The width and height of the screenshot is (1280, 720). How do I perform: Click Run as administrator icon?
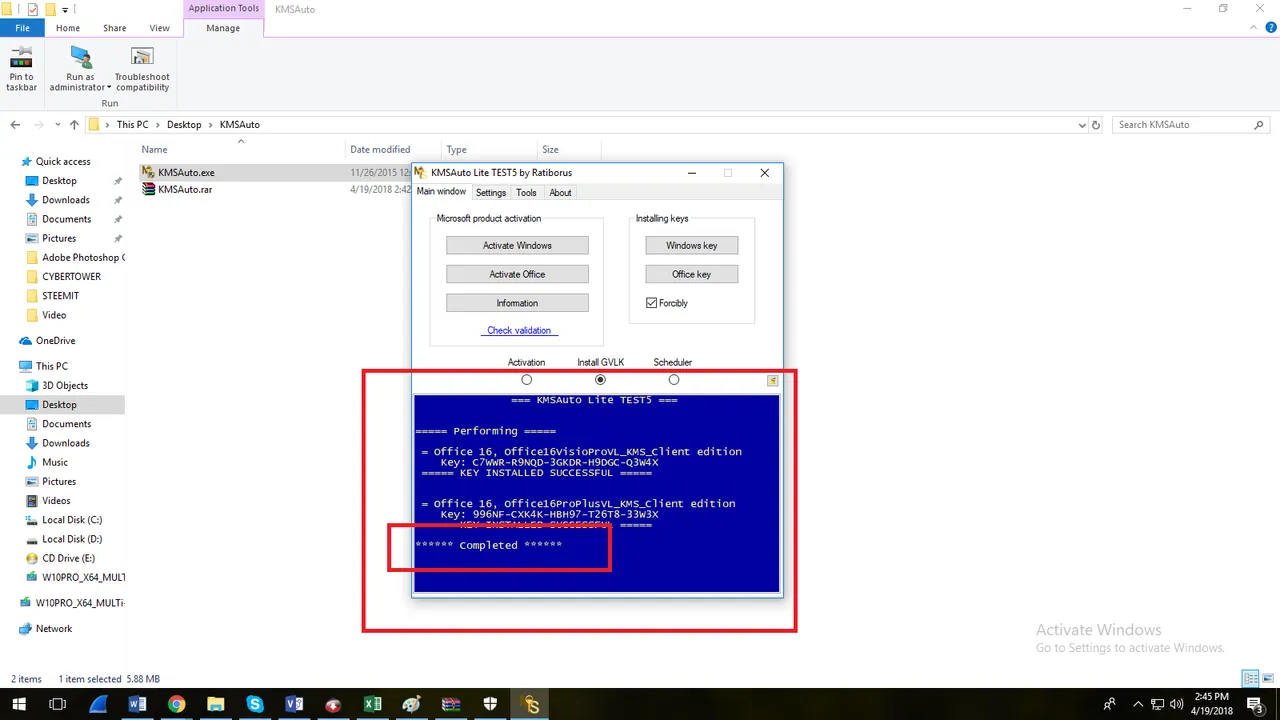(80, 58)
